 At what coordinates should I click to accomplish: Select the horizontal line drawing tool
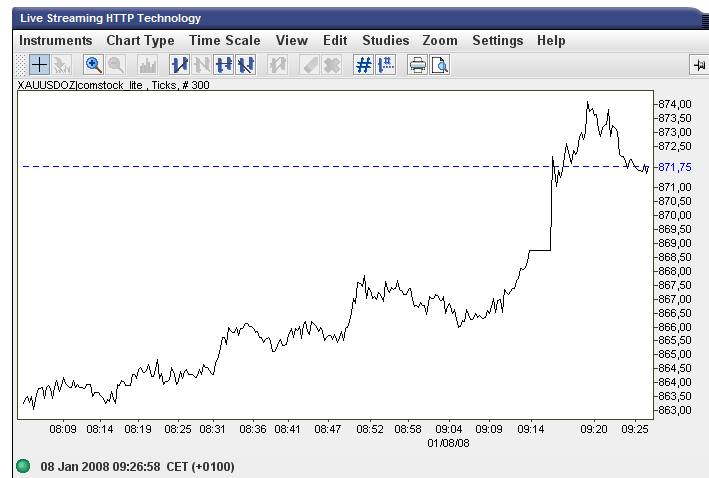224,65
